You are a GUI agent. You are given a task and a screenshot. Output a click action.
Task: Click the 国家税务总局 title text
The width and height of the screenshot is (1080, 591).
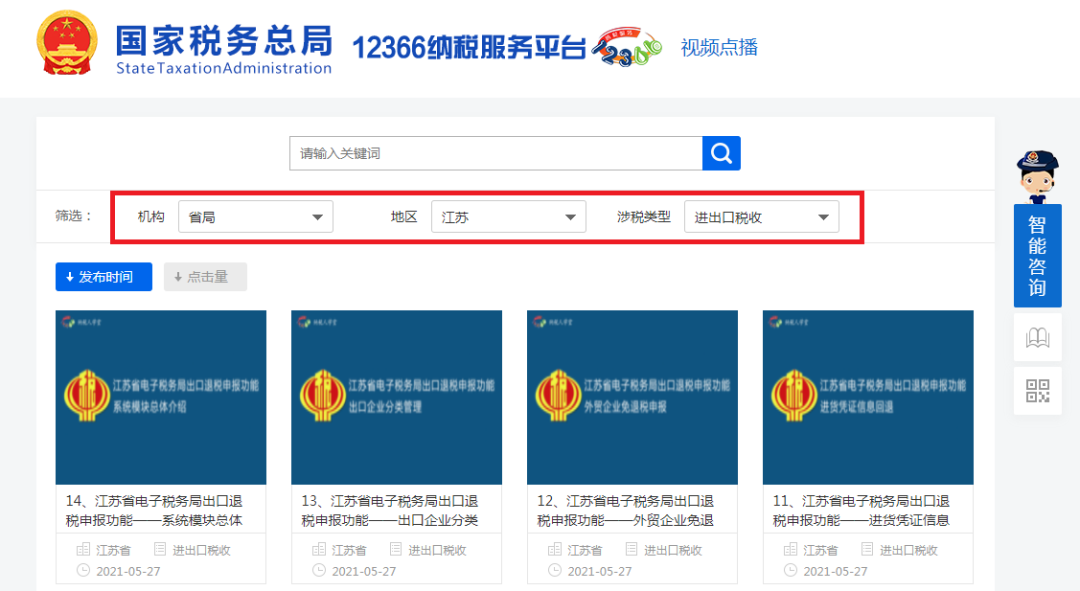click(224, 40)
